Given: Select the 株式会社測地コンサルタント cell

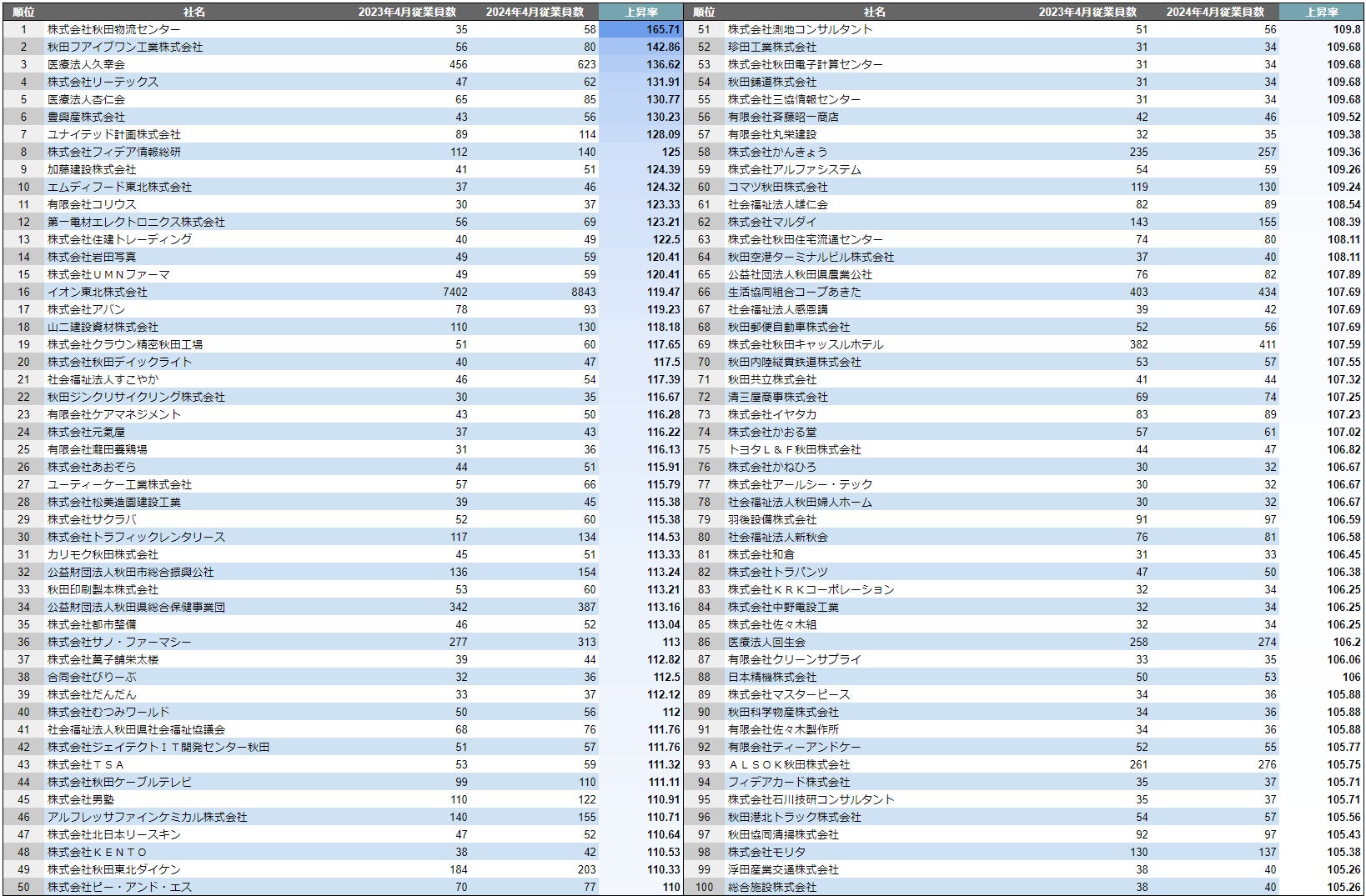Looking at the screenshot, I should click(x=800, y=29).
